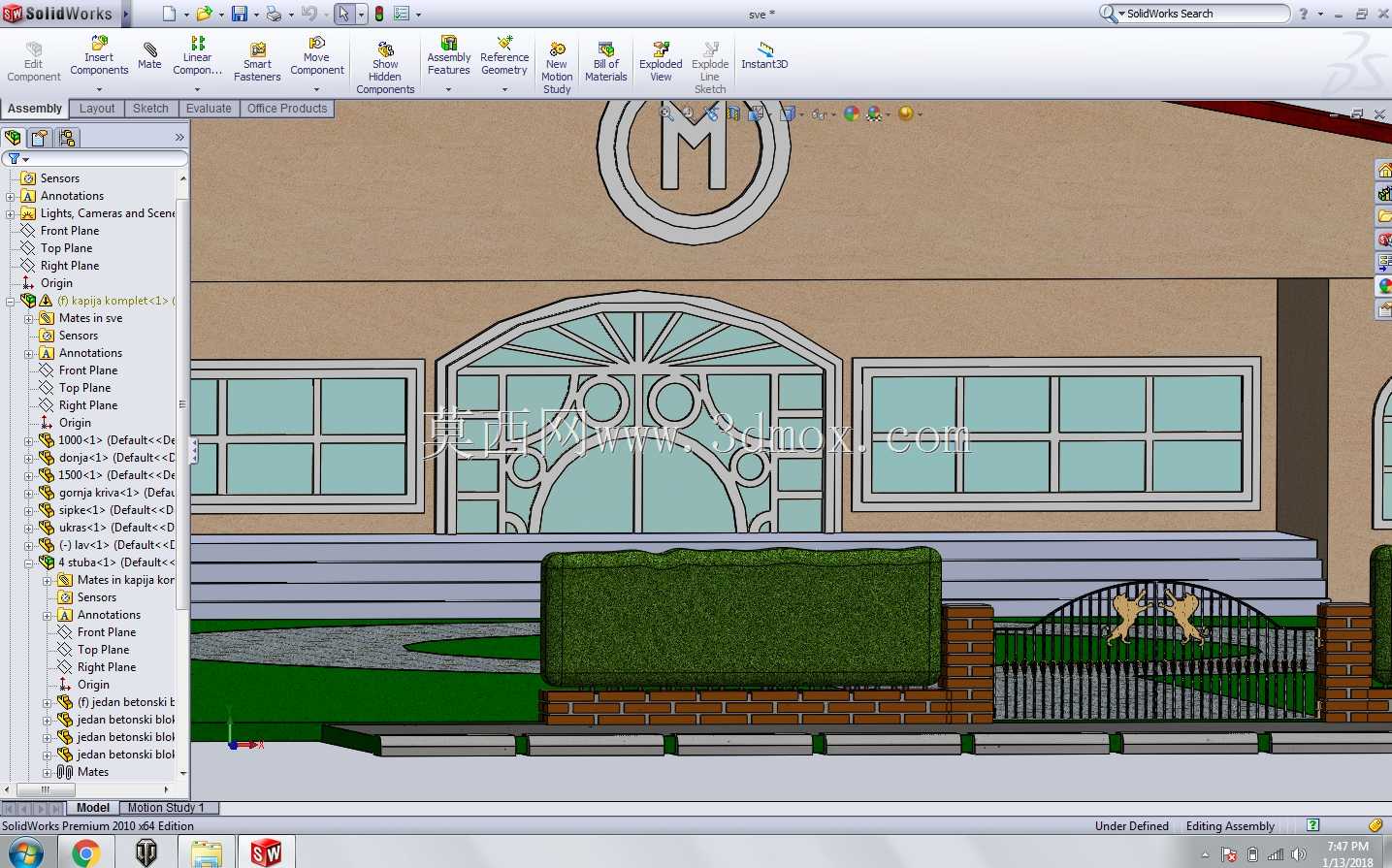The height and width of the screenshot is (868, 1392).
Task: Collapse the 4 stuba<1> component node
Action: (x=29, y=563)
